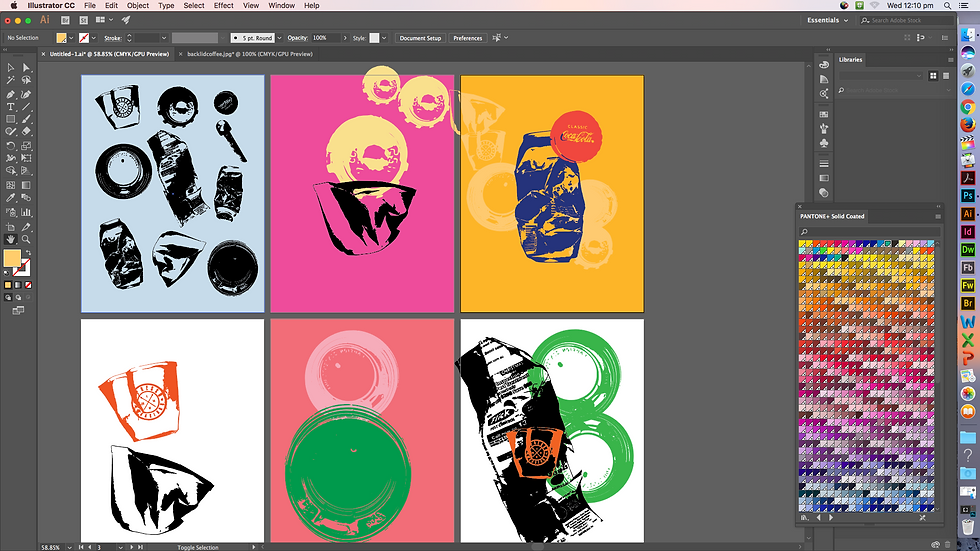
Task: Click the Preferences button
Action: [467, 38]
